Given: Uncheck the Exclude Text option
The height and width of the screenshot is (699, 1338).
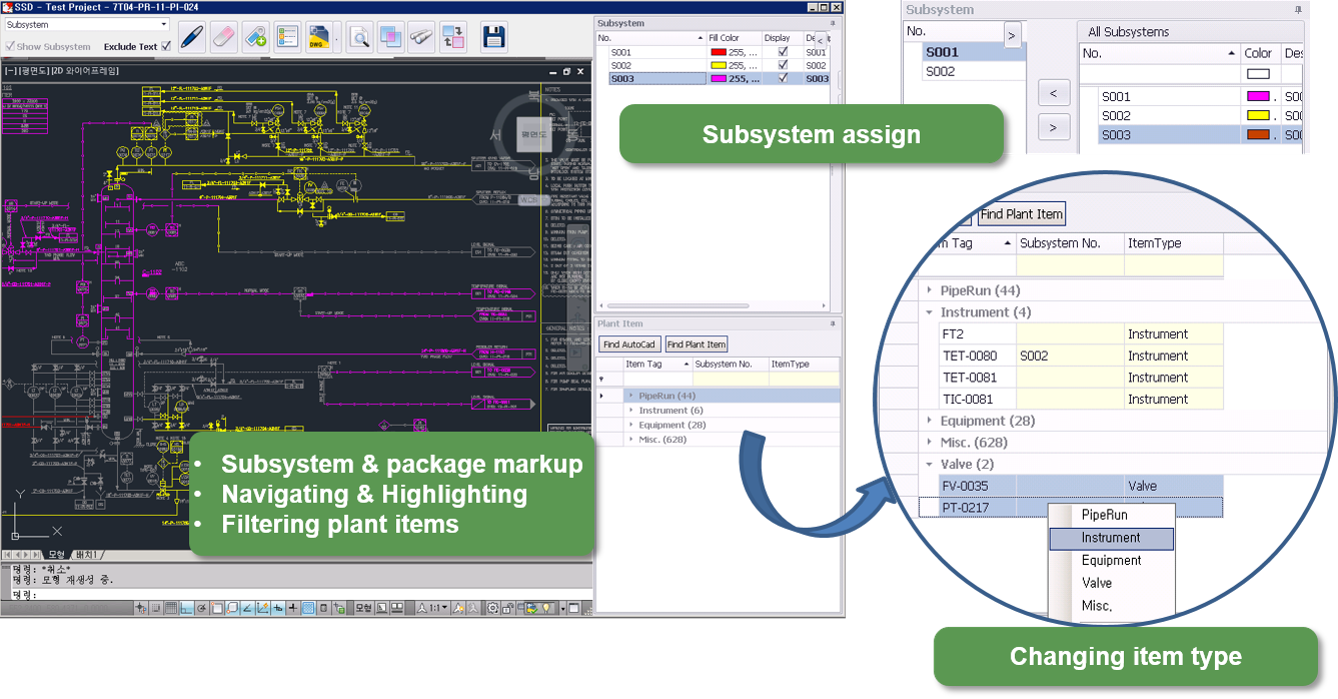Looking at the screenshot, I should [x=168, y=46].
